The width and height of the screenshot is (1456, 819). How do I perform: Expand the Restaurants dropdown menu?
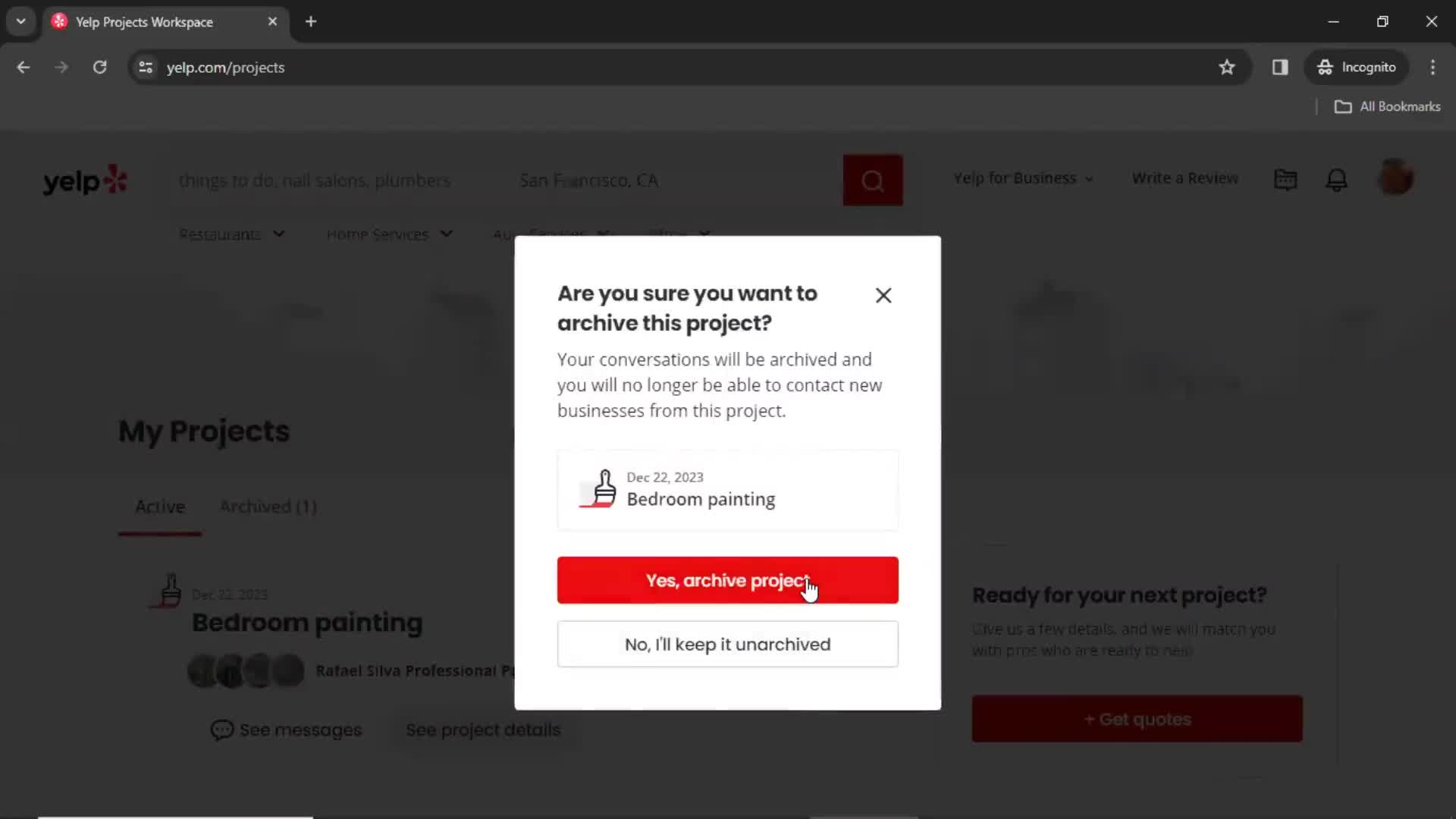(232, 235)
